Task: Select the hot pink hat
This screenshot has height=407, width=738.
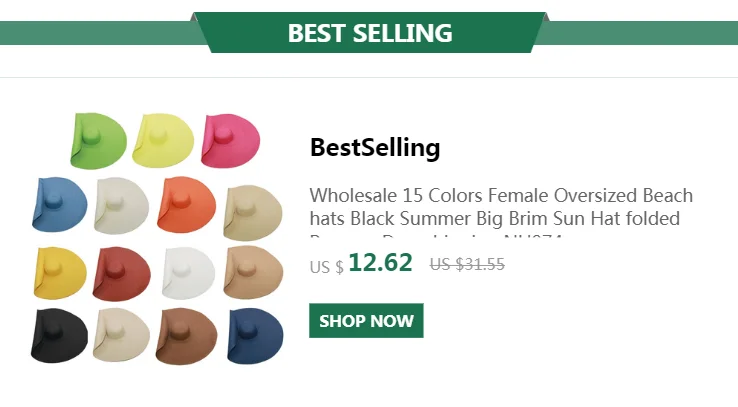Action: tap(230, 139)
